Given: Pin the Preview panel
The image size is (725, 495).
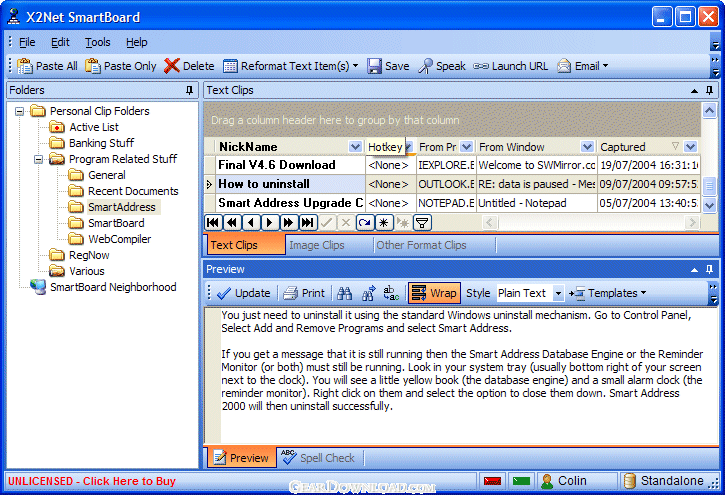Looking at the screenshot, I should point(709,269).
